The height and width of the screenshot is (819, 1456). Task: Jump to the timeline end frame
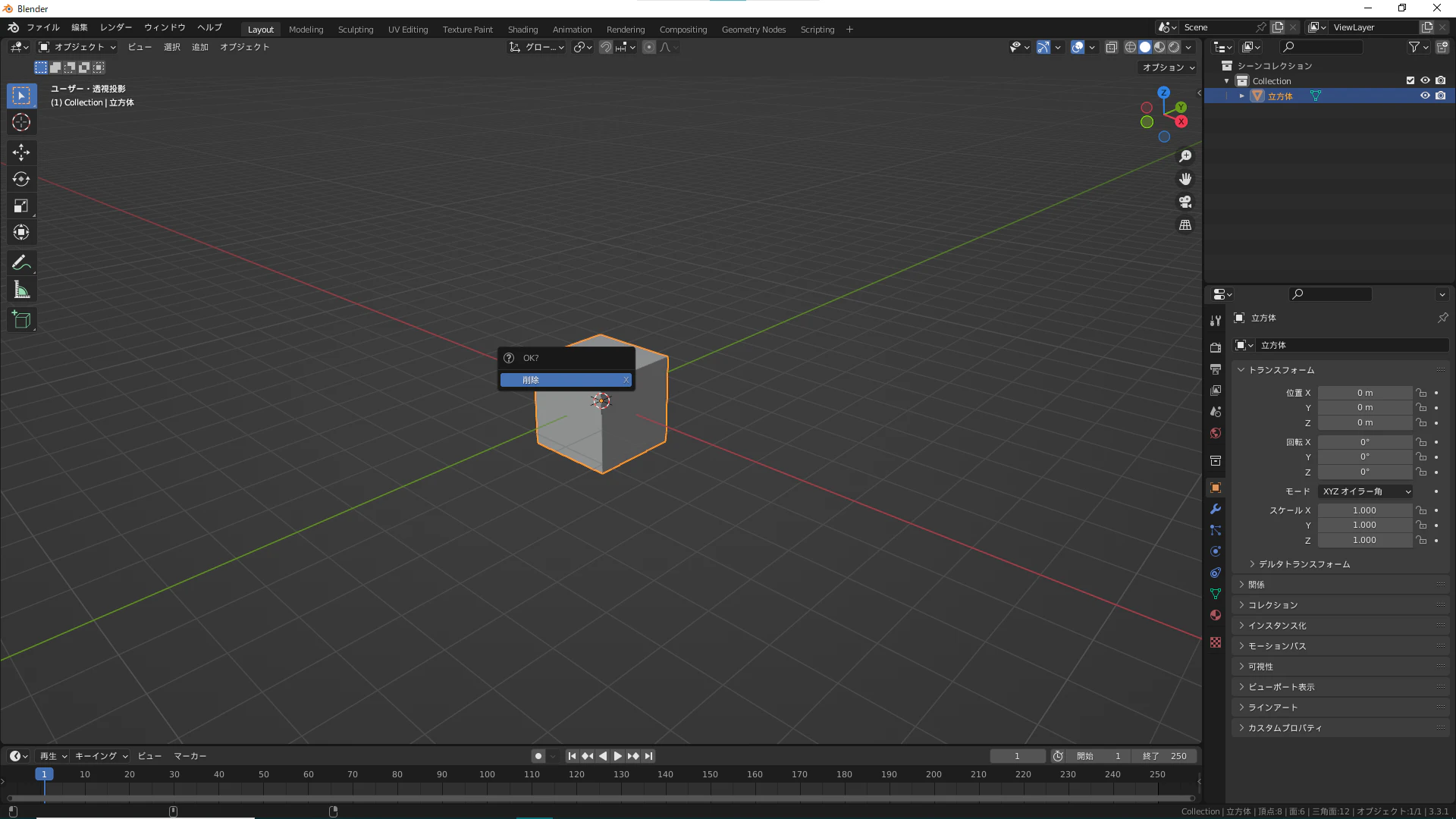pyautogui.click(x=648, y=756)
